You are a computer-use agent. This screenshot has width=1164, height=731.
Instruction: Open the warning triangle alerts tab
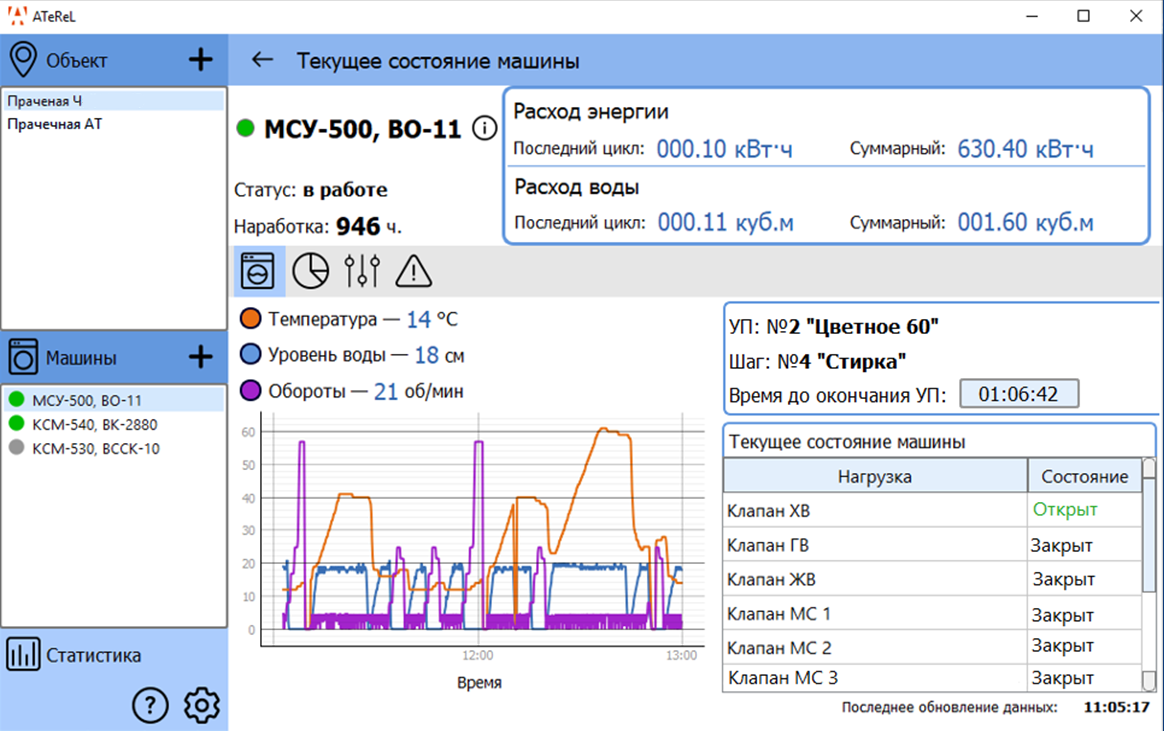click(413, 271)
